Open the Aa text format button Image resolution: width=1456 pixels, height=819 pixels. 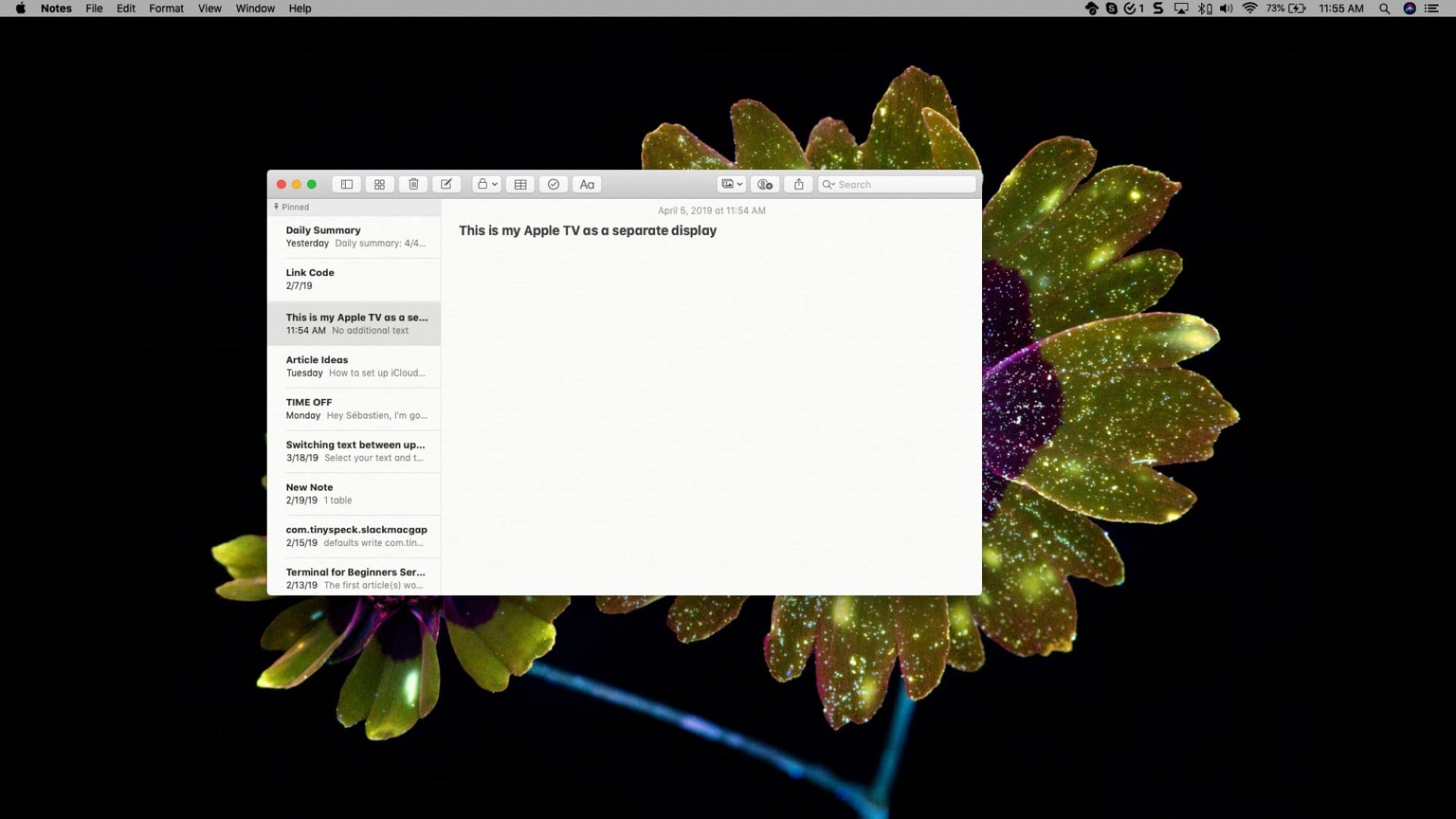pos(587,184)
